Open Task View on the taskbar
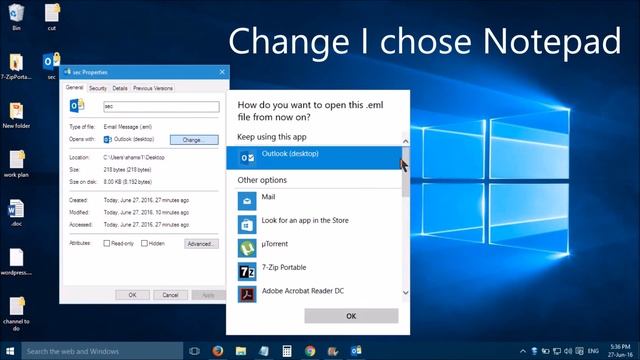 194,351
